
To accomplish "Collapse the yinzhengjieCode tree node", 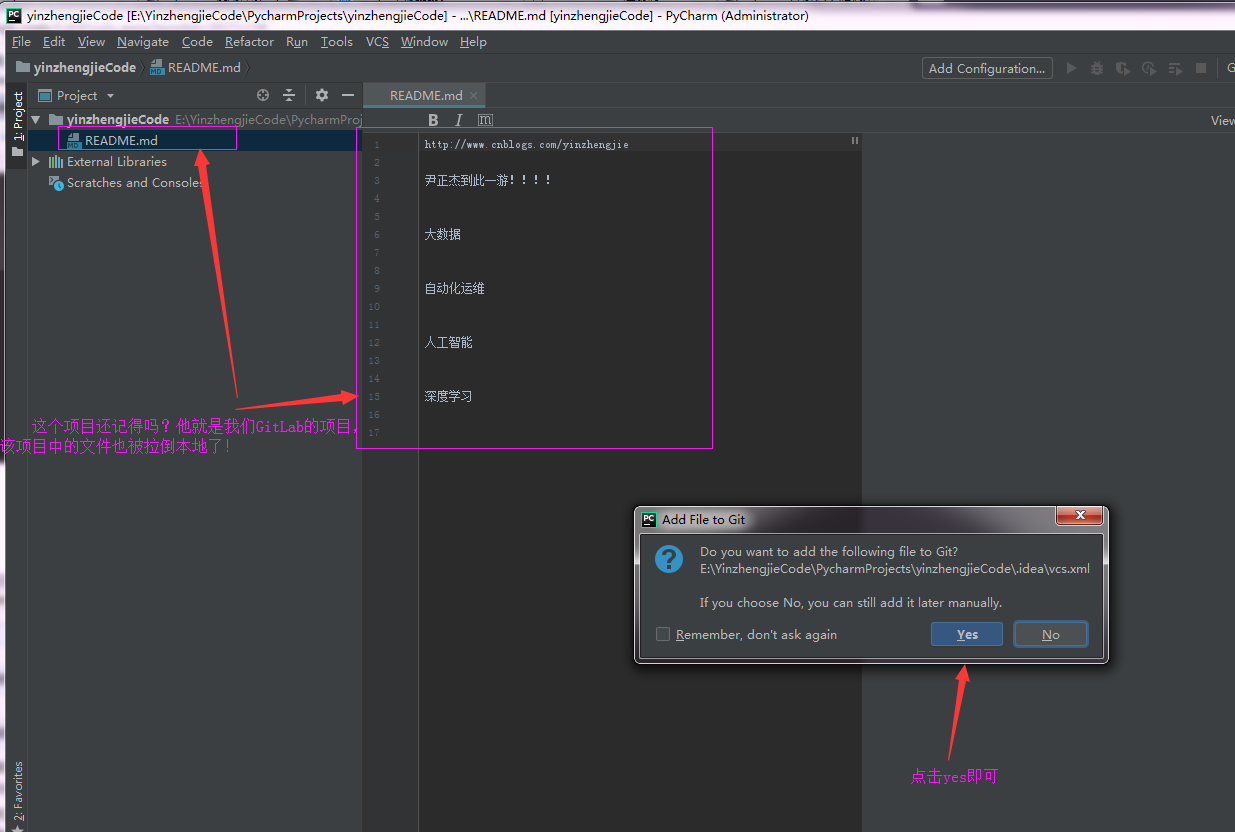I will pyautogui.click(x=36, y=119).
